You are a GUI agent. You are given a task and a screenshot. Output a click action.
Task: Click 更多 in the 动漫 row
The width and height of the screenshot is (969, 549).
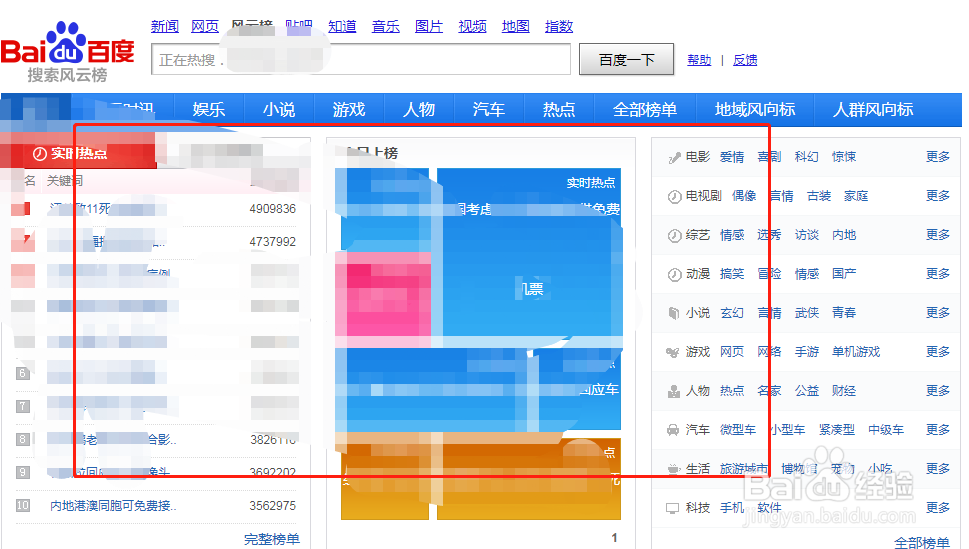click(937, 274)
